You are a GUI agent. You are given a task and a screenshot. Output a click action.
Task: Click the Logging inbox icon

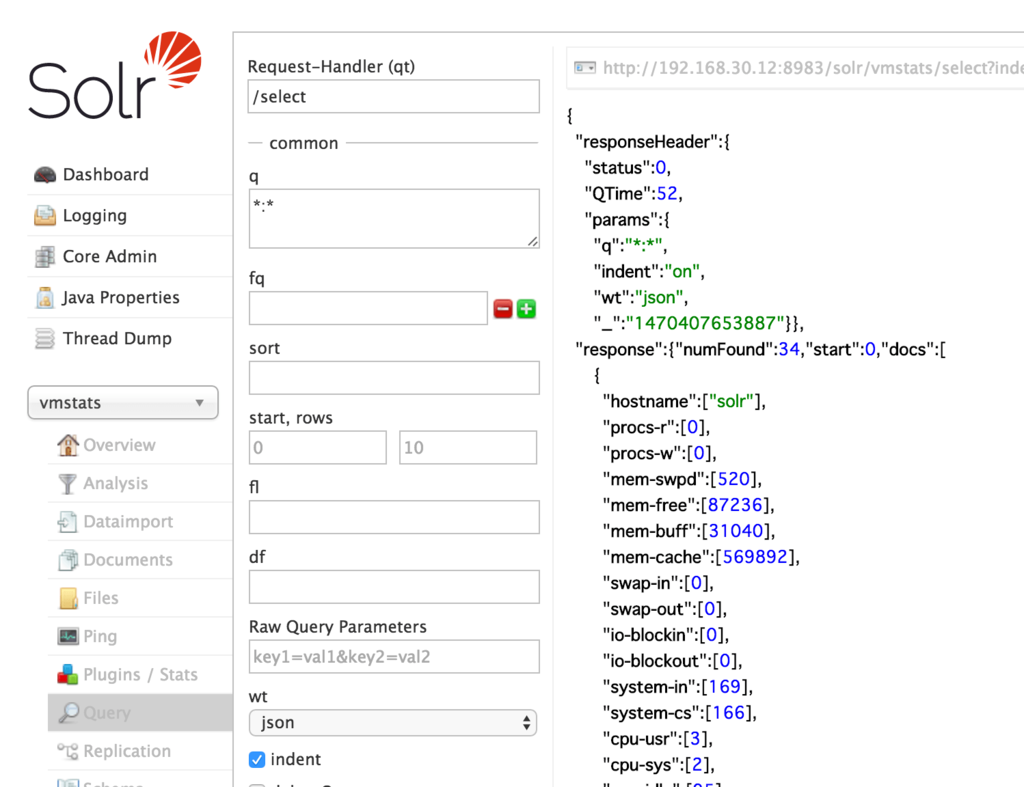[x=45, y=216]
